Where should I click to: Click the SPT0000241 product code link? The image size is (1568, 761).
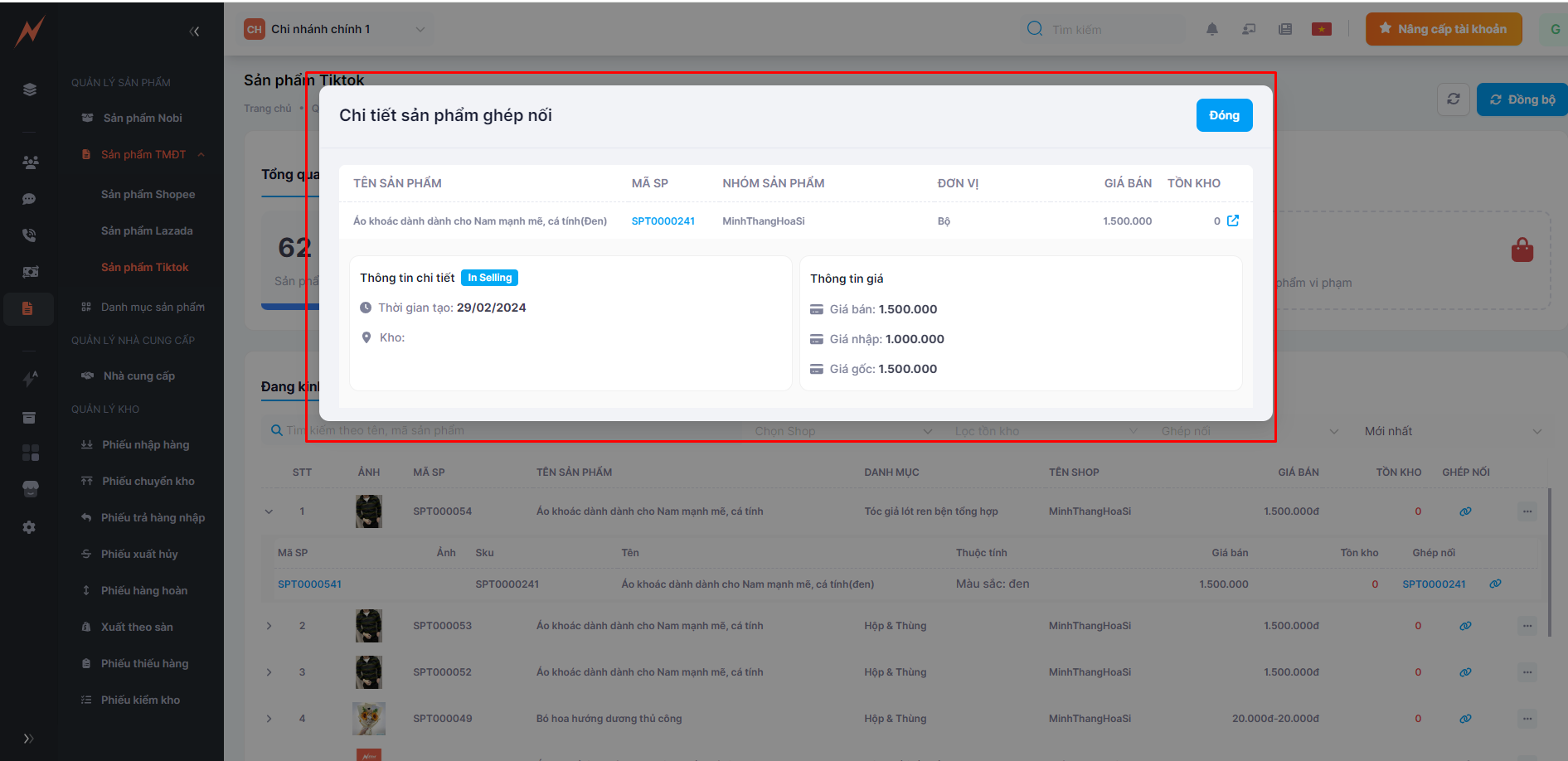(663, 221)
